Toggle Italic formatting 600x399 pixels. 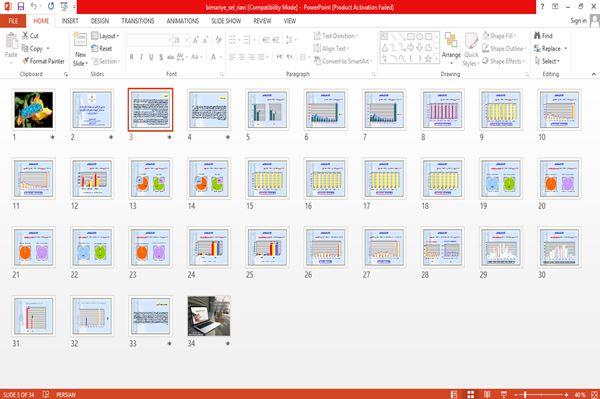(x=141, y=57)
